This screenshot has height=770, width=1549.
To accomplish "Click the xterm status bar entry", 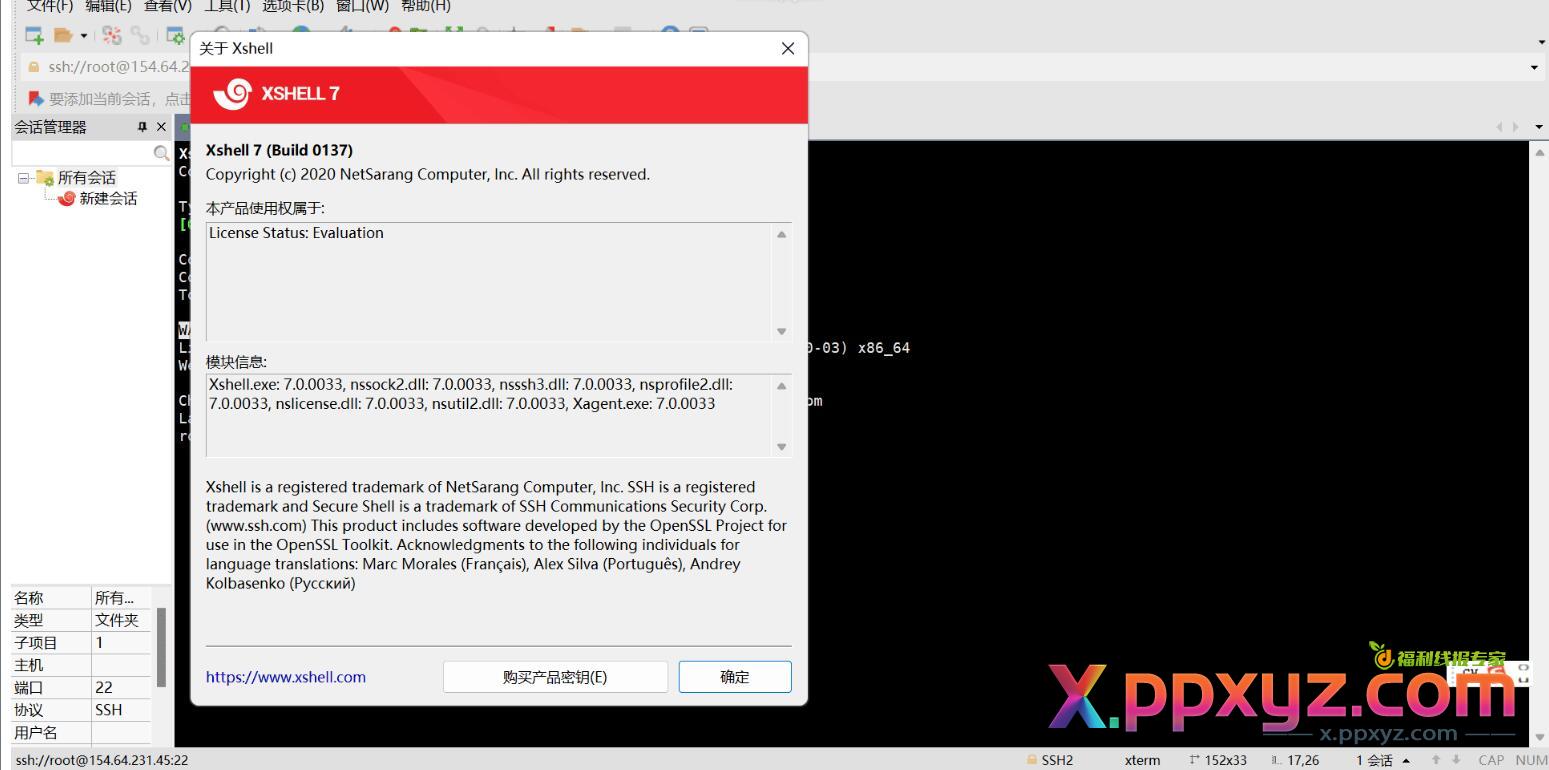I will pyautogui.click(x=1142, y=760).
